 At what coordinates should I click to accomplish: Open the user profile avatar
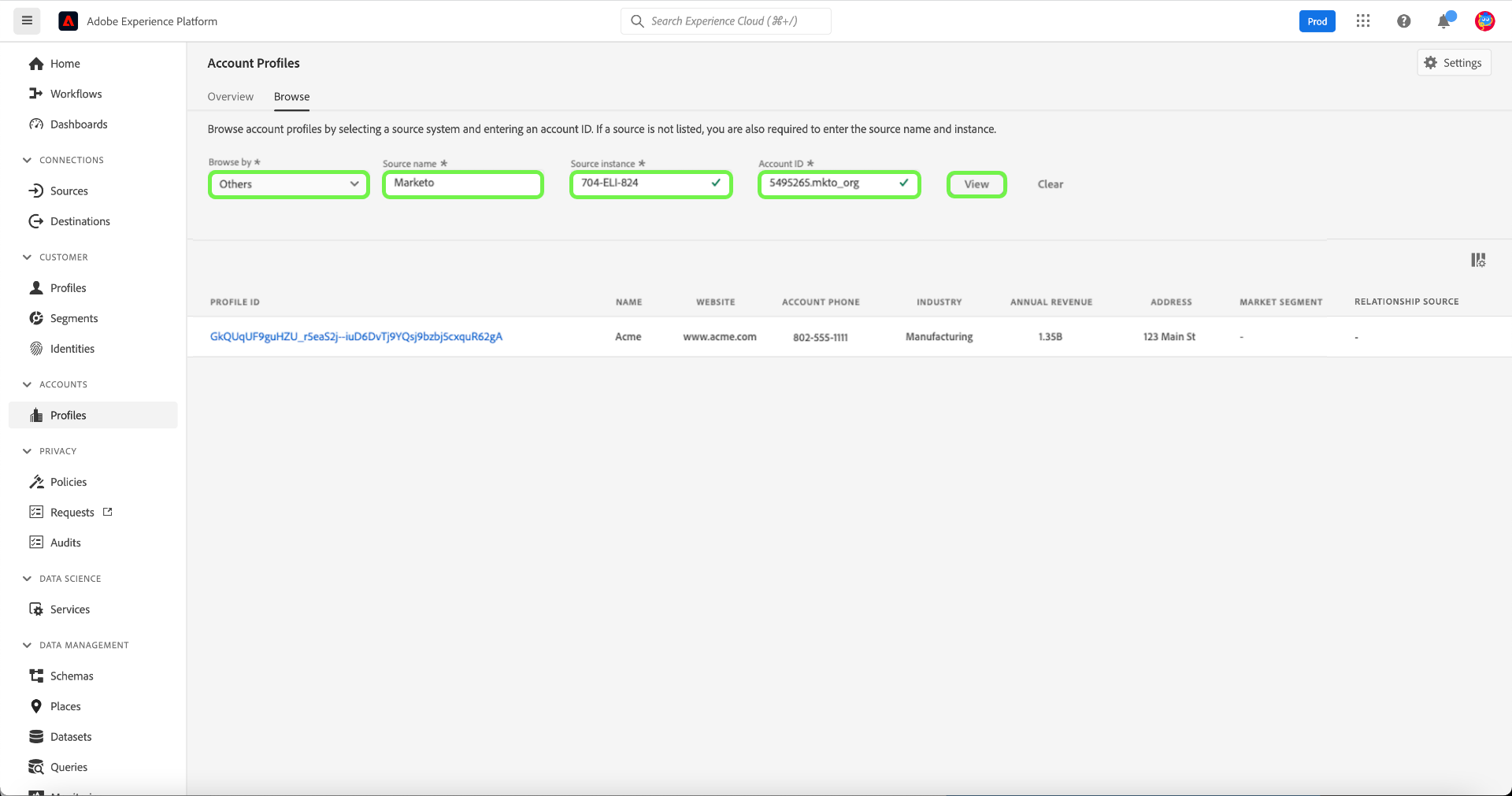coord(1484,21)
